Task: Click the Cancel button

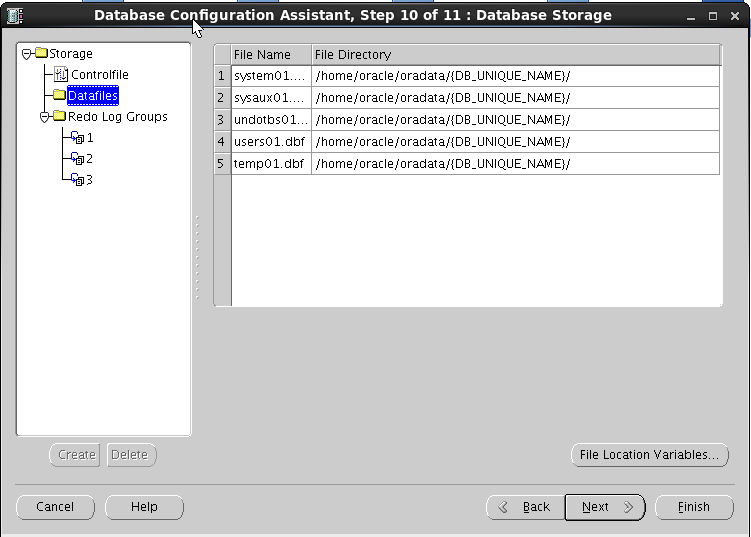Action: (x=55, y=507)
